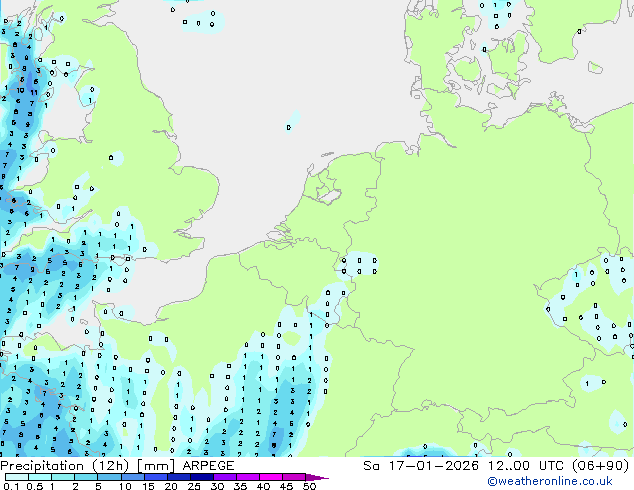Click the '0.1' legend scale label

(11, 486)
